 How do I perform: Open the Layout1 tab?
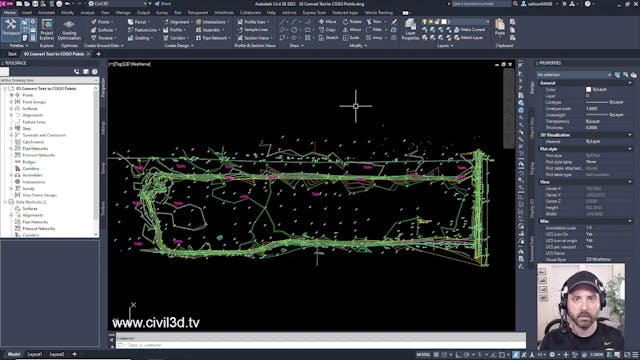pos(35,354)
